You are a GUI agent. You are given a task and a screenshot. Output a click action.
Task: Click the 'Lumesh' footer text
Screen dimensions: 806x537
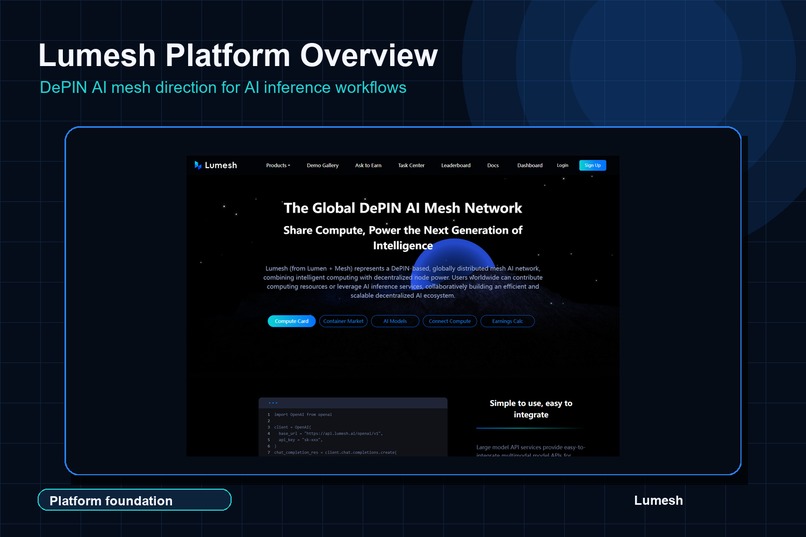[658, 501]
